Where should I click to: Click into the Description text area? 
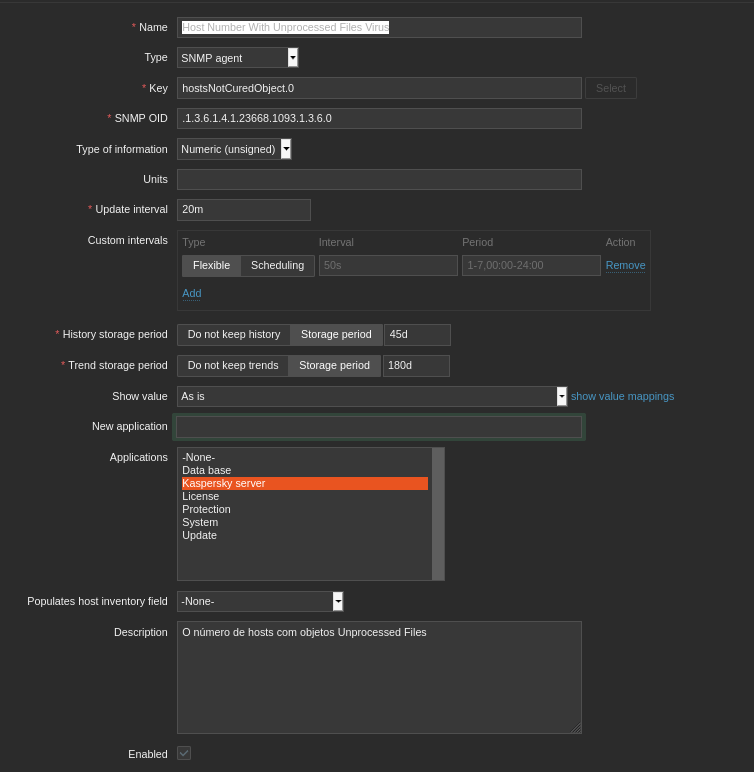coord(379,677)
